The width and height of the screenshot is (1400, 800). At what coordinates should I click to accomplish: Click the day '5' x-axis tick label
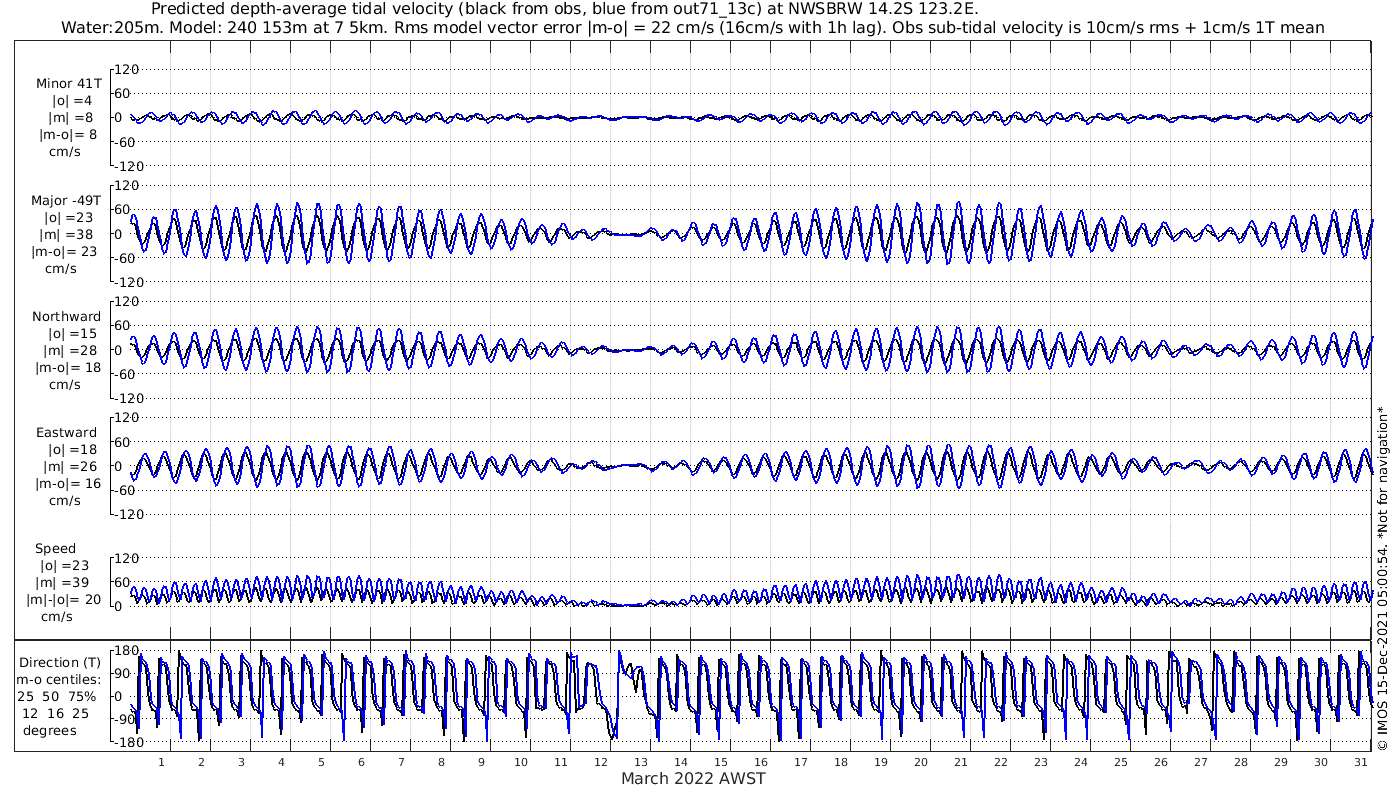(321, 762)
